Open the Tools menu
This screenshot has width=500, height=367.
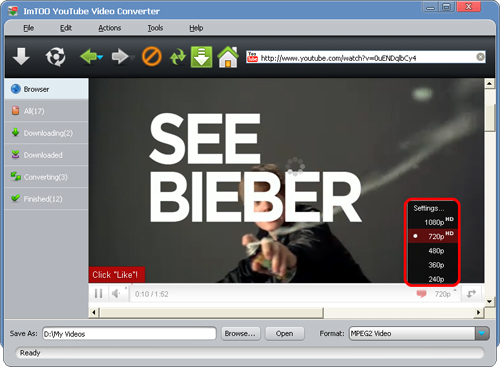[x=155, y=28]
